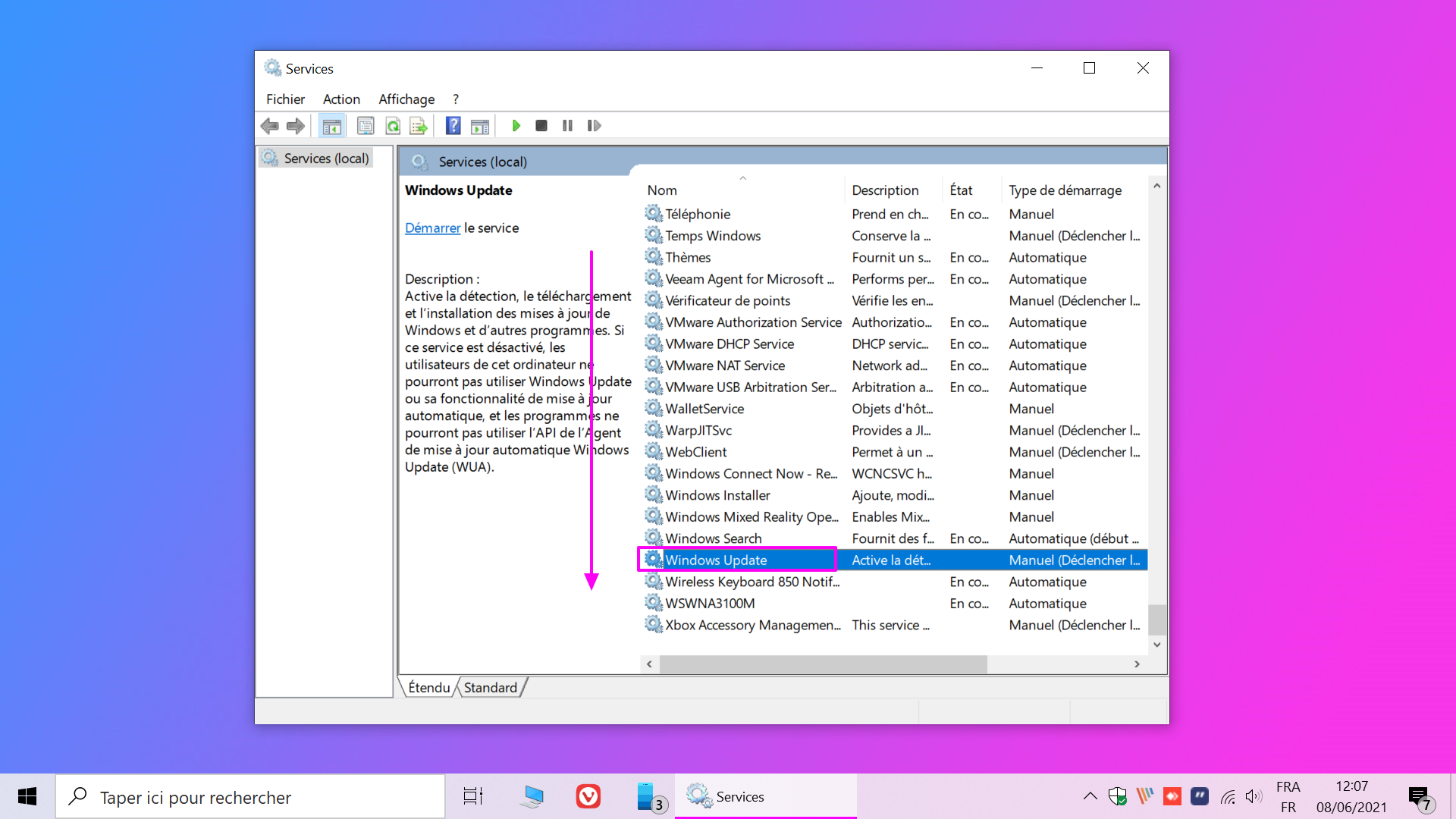Screen dimensions: 1456x819
Task: Select the Windows Update service
Action: point(895,560)
